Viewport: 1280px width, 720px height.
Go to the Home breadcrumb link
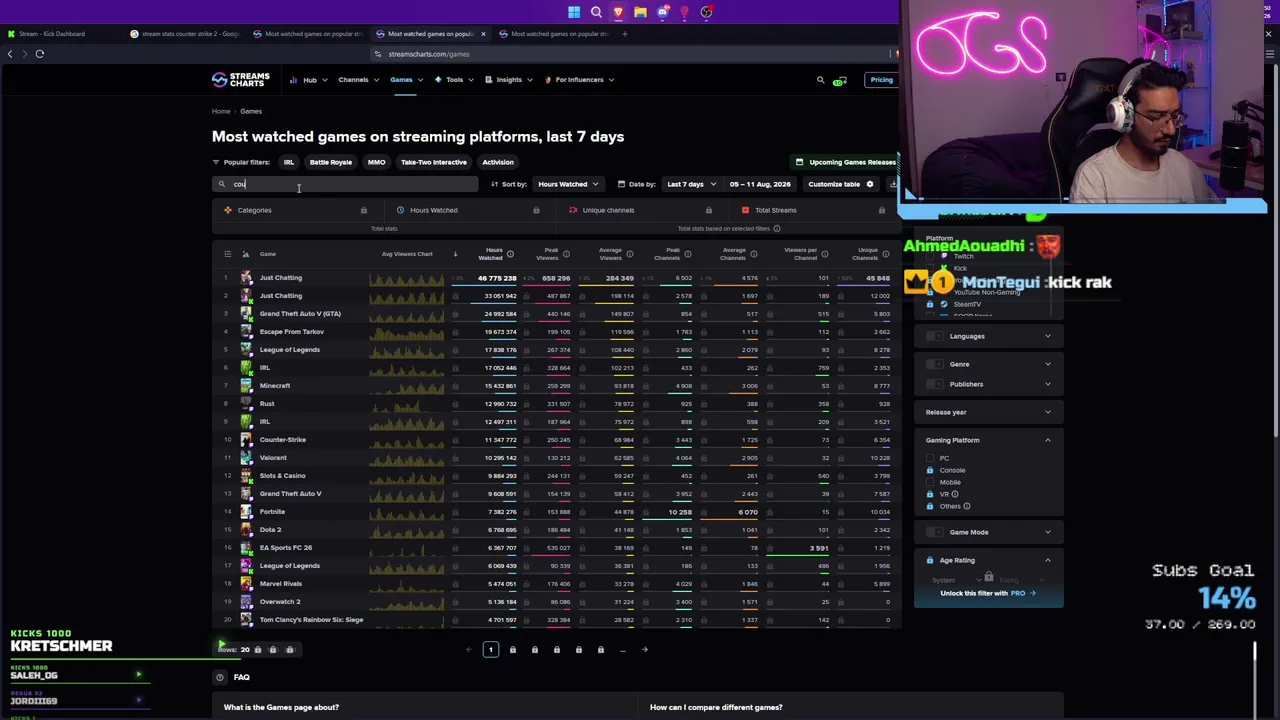pos(221,112)
